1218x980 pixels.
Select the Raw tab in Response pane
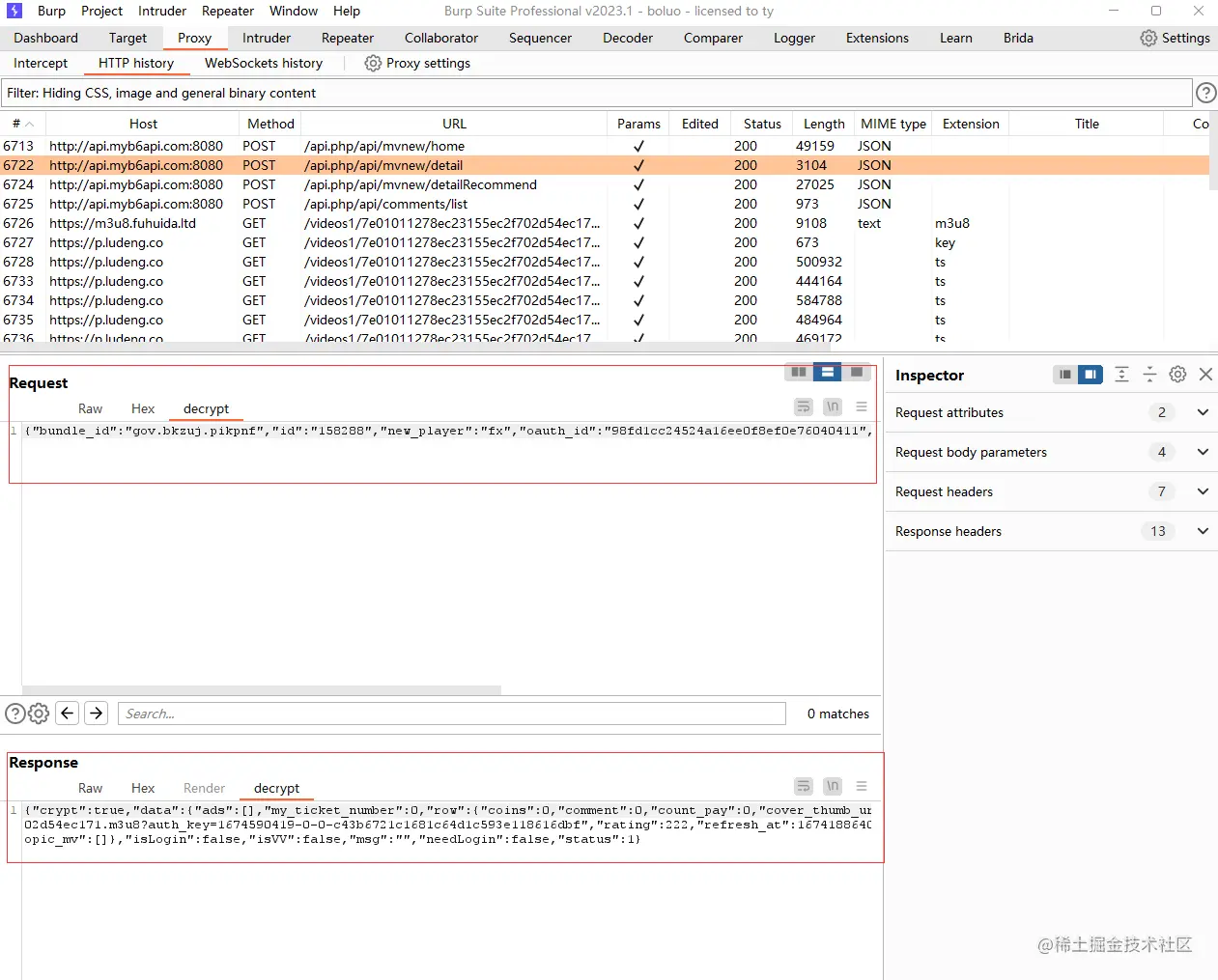tap(90, 788)
